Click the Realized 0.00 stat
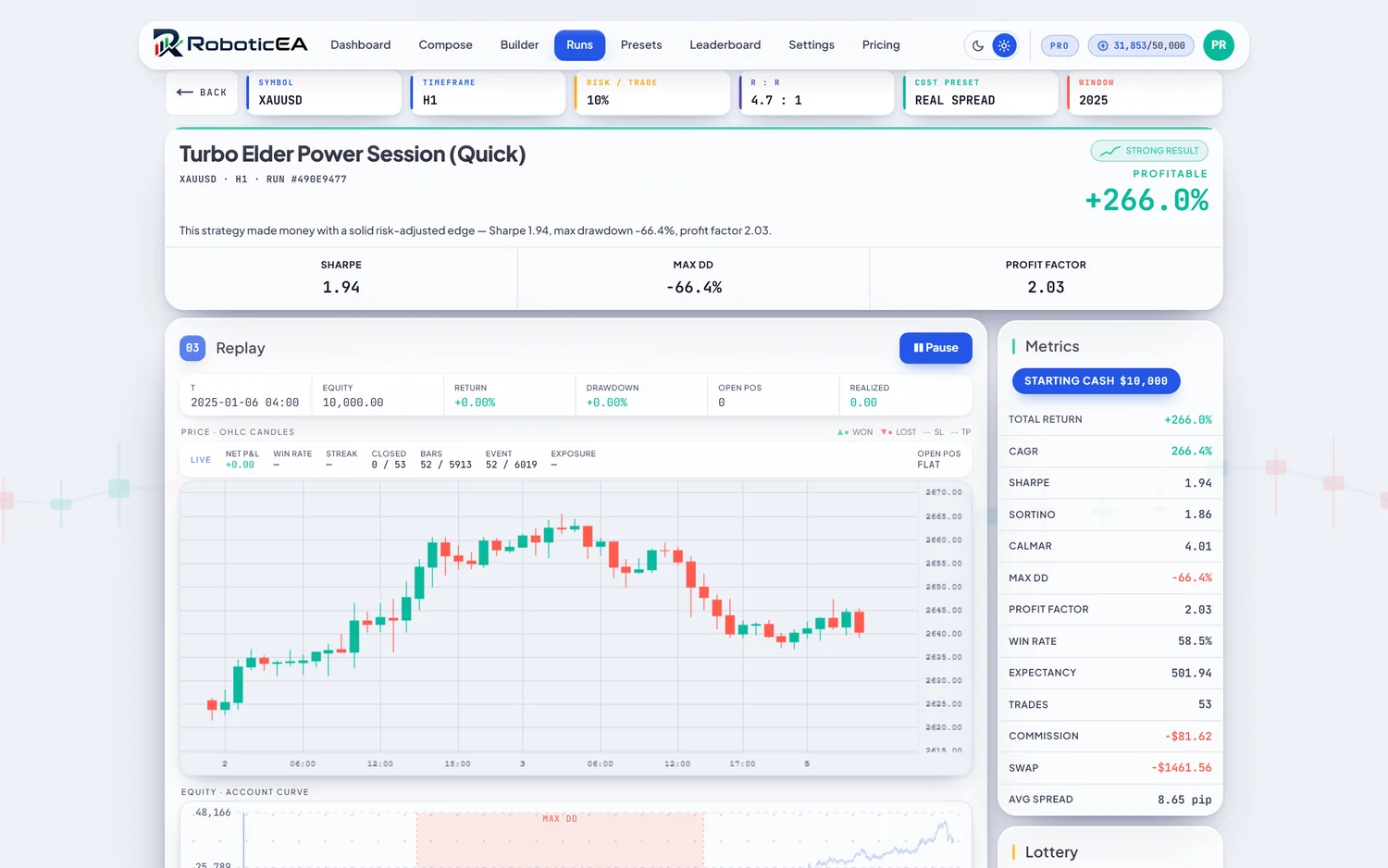Viewport: 1388px width, 868px height. 905,395
